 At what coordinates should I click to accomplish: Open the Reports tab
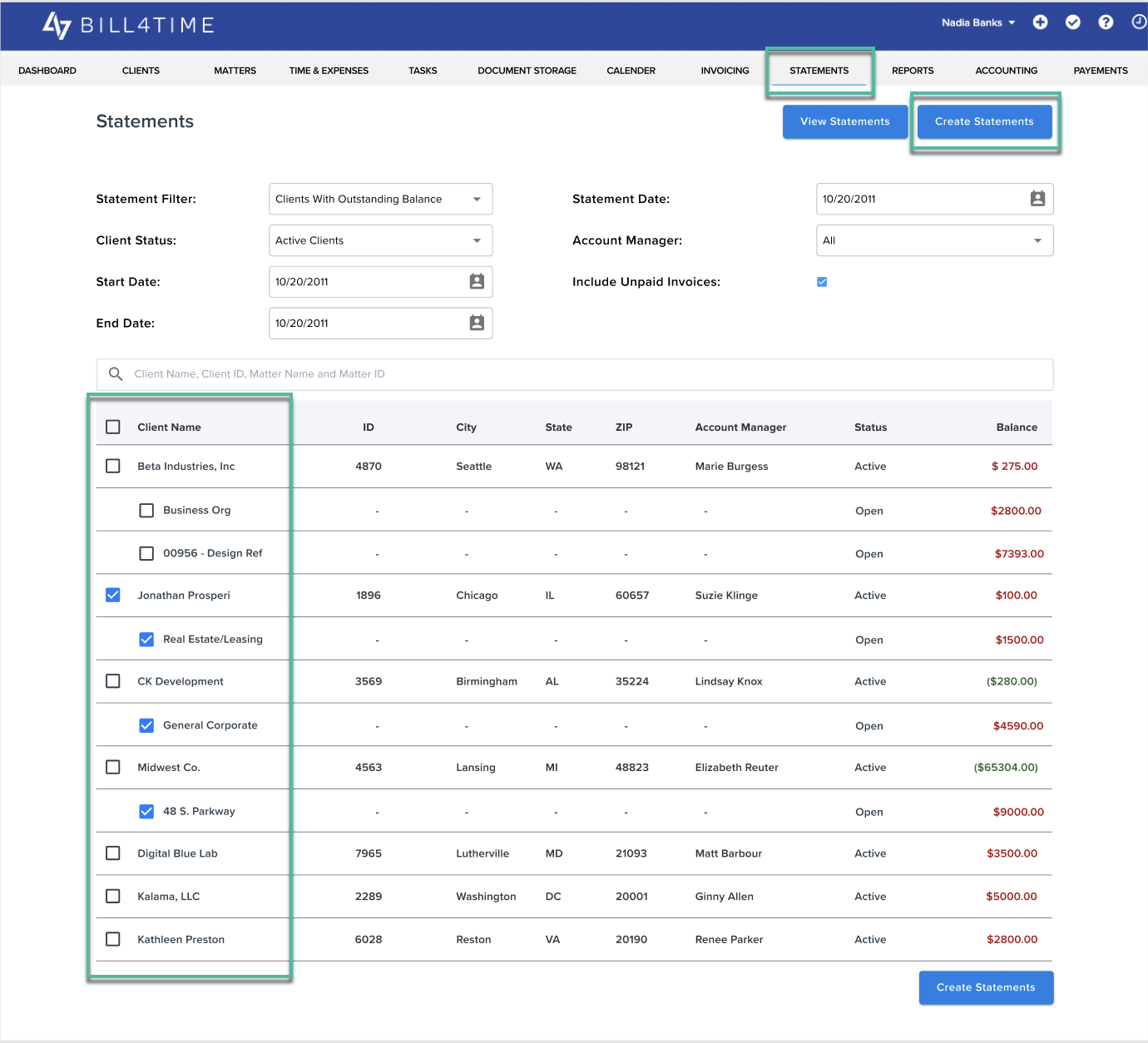(x=913, y=71)
